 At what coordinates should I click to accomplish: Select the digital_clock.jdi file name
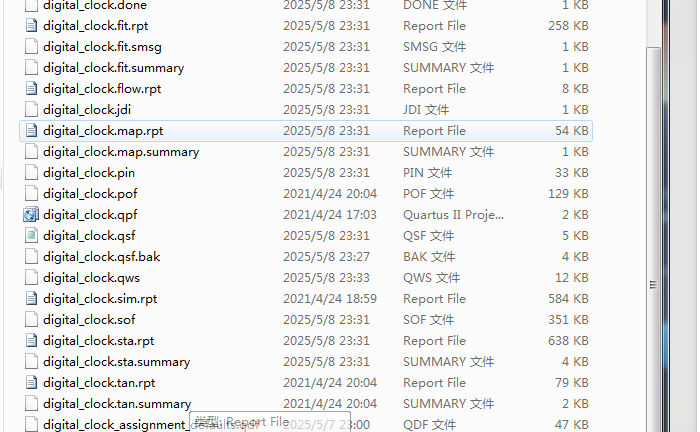click(x=87, y=110)
